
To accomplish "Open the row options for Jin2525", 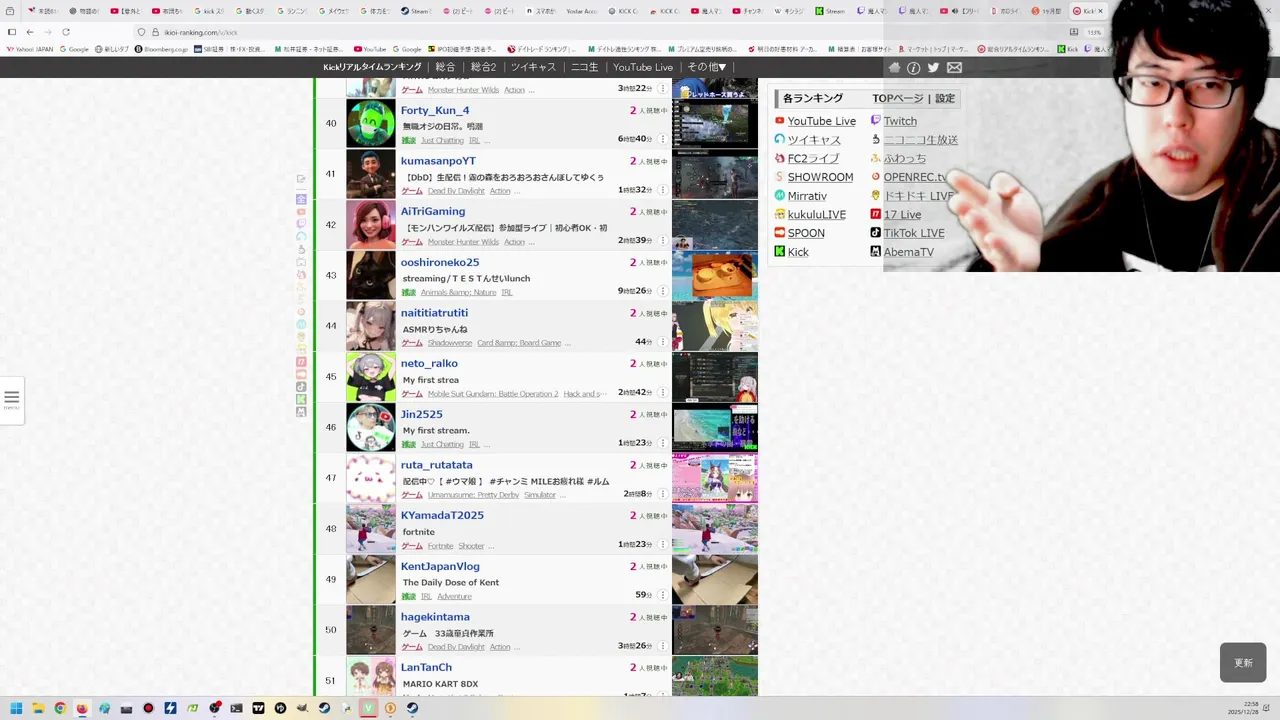I will click(662, 443).
